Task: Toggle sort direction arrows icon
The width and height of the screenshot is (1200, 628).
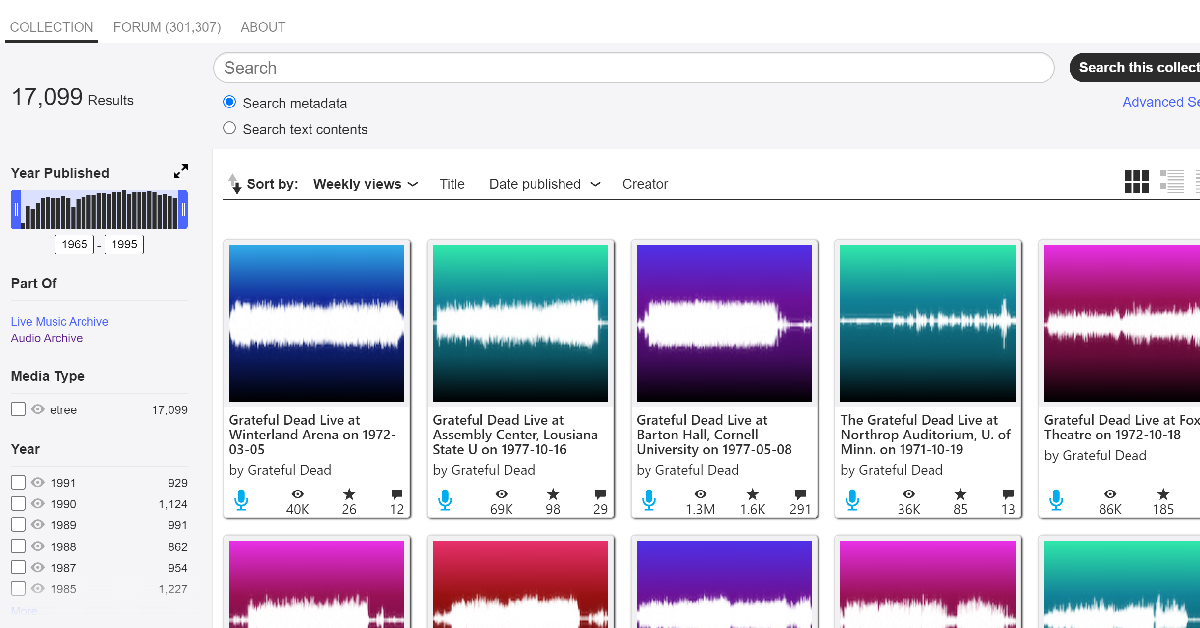Action: [234, 184]
